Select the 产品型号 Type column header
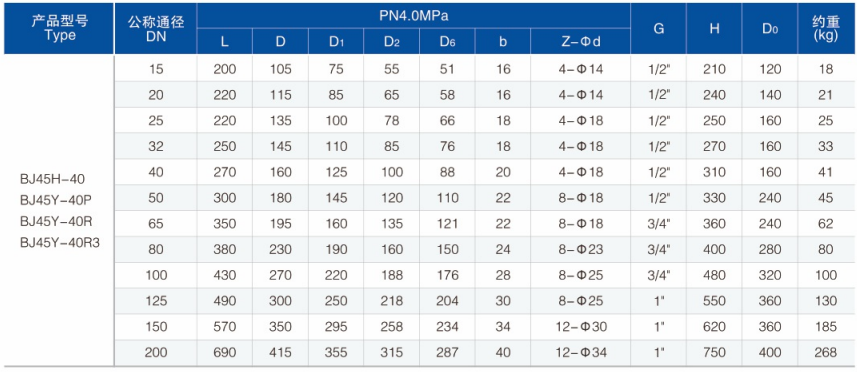857x372 pixels. [59, 28]
